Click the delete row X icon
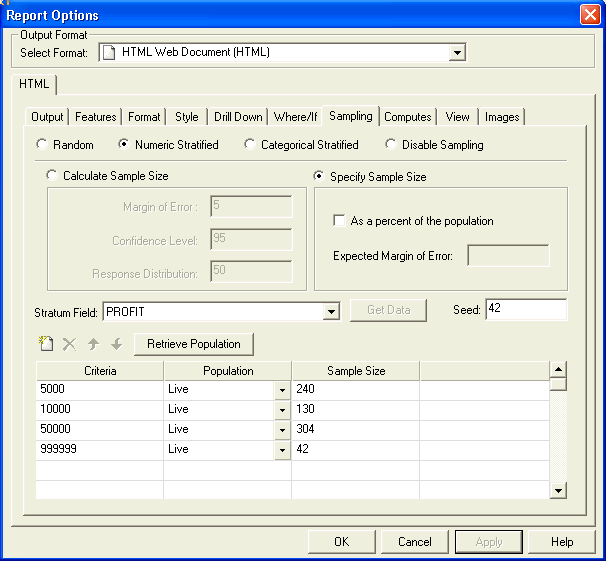This screenshot has width=606, height=561. [x=70, y=344]
